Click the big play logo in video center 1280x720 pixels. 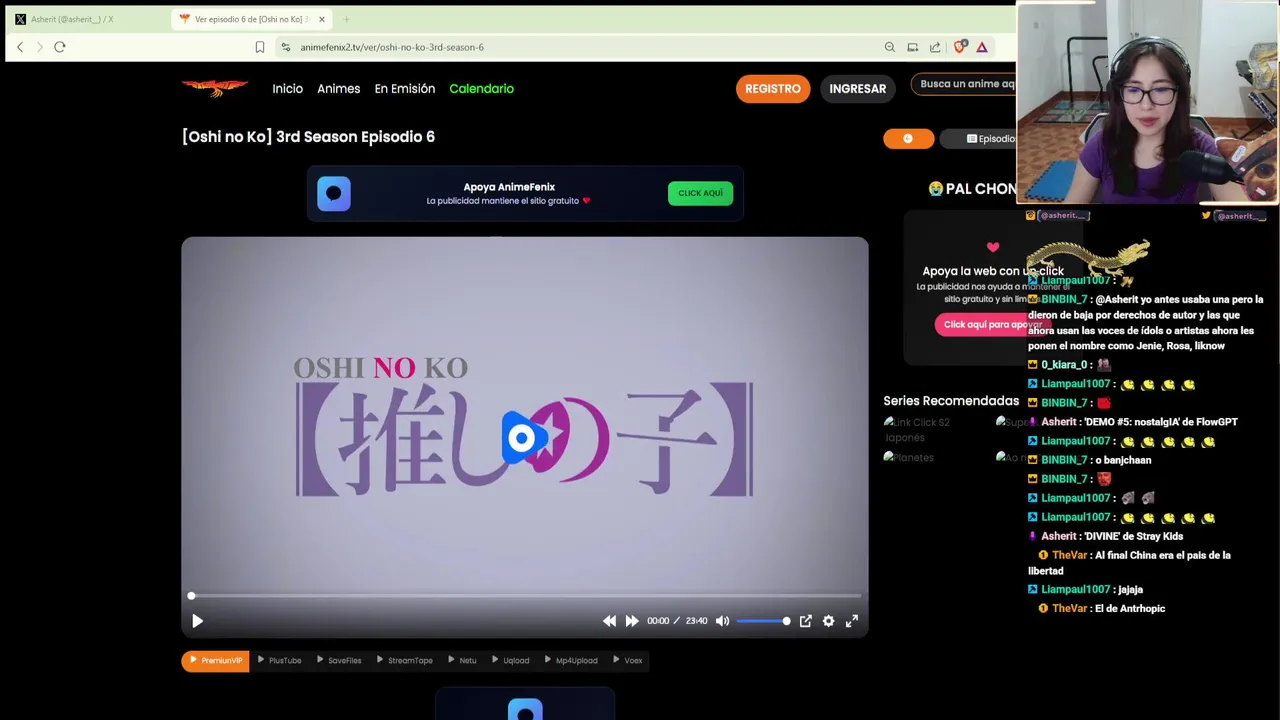524,438
